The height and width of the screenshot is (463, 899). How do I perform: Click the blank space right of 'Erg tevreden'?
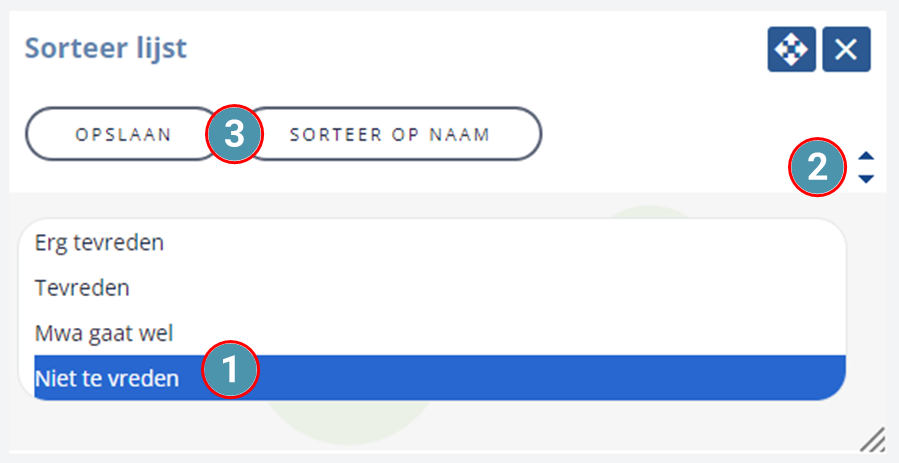(x=505, y=242)
